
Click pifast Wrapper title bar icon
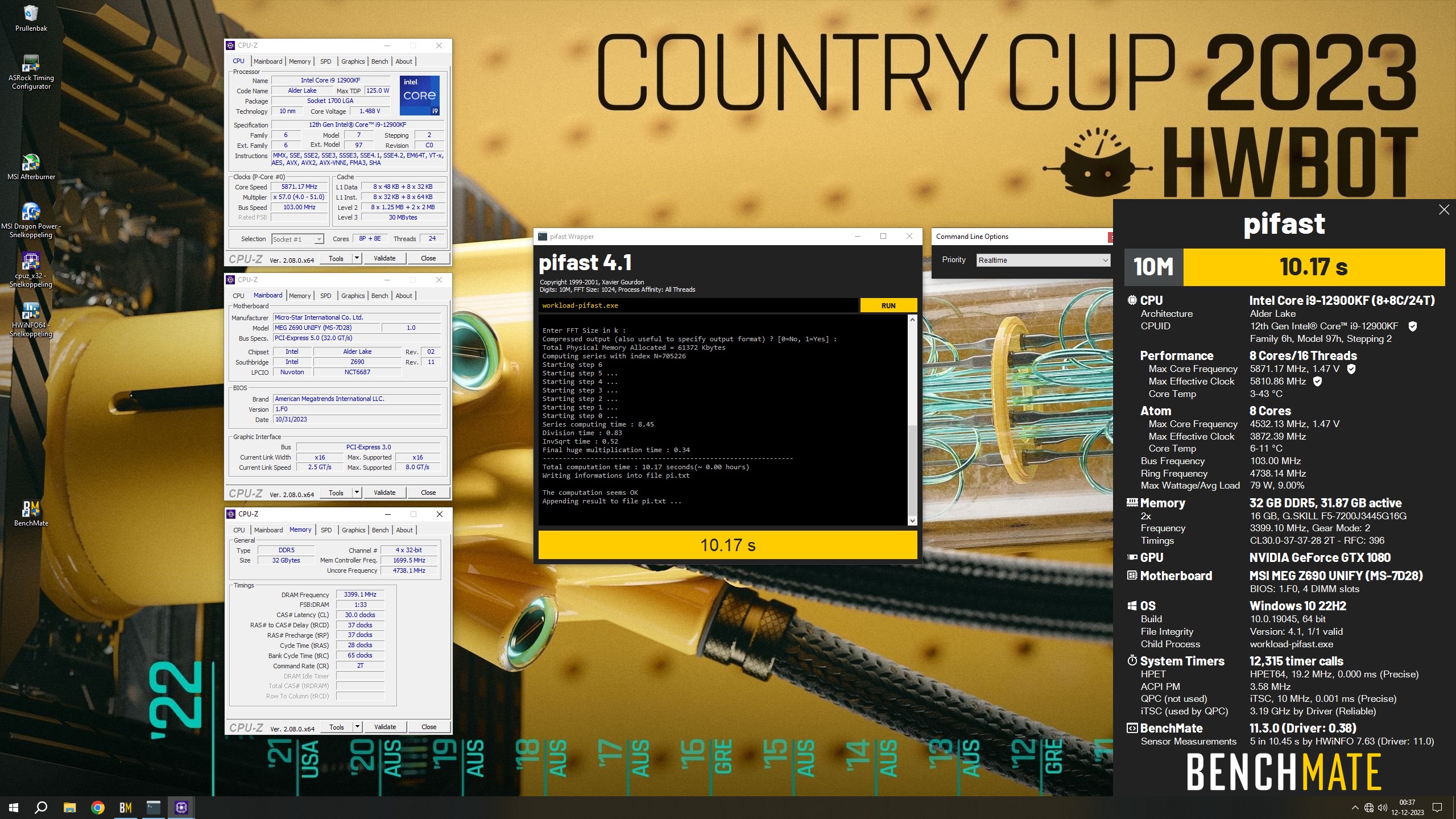click(543, 237)
